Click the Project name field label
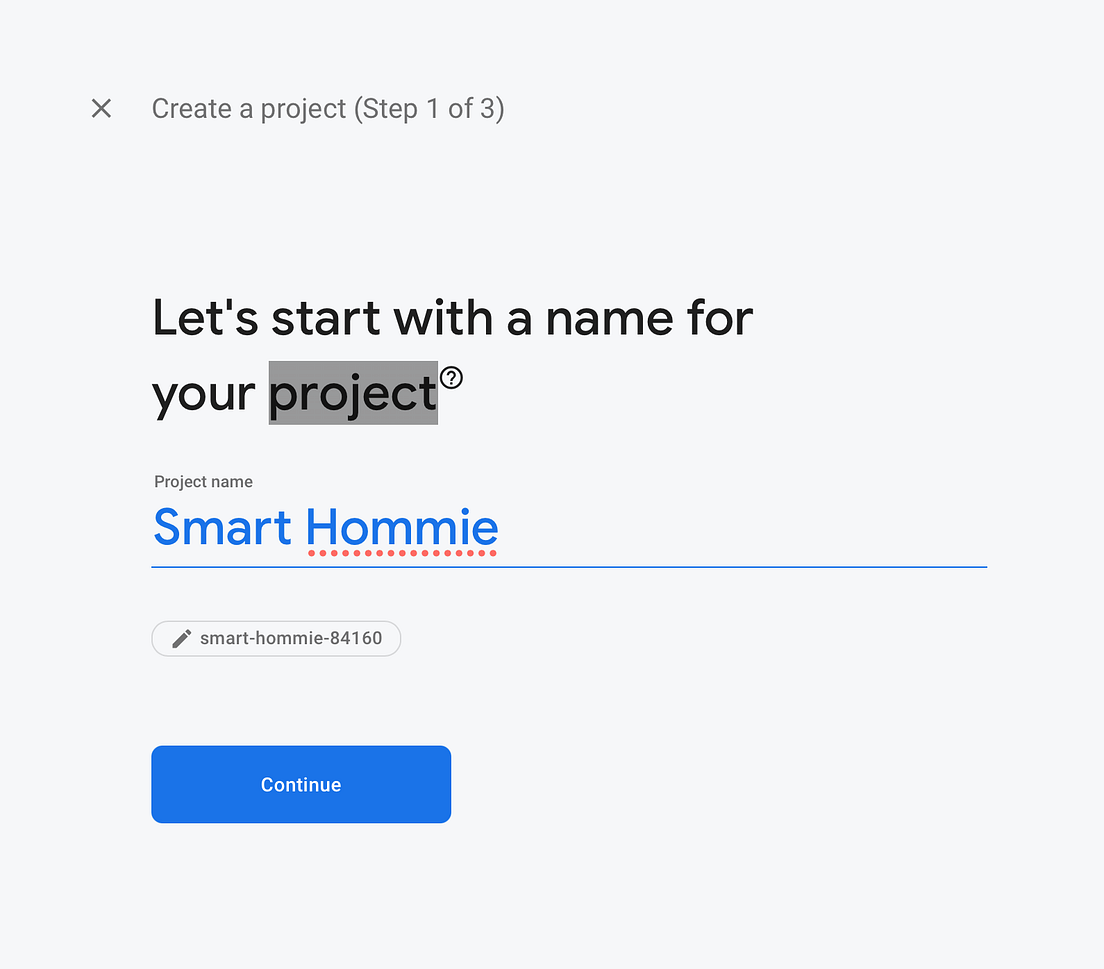 [203, 481]
